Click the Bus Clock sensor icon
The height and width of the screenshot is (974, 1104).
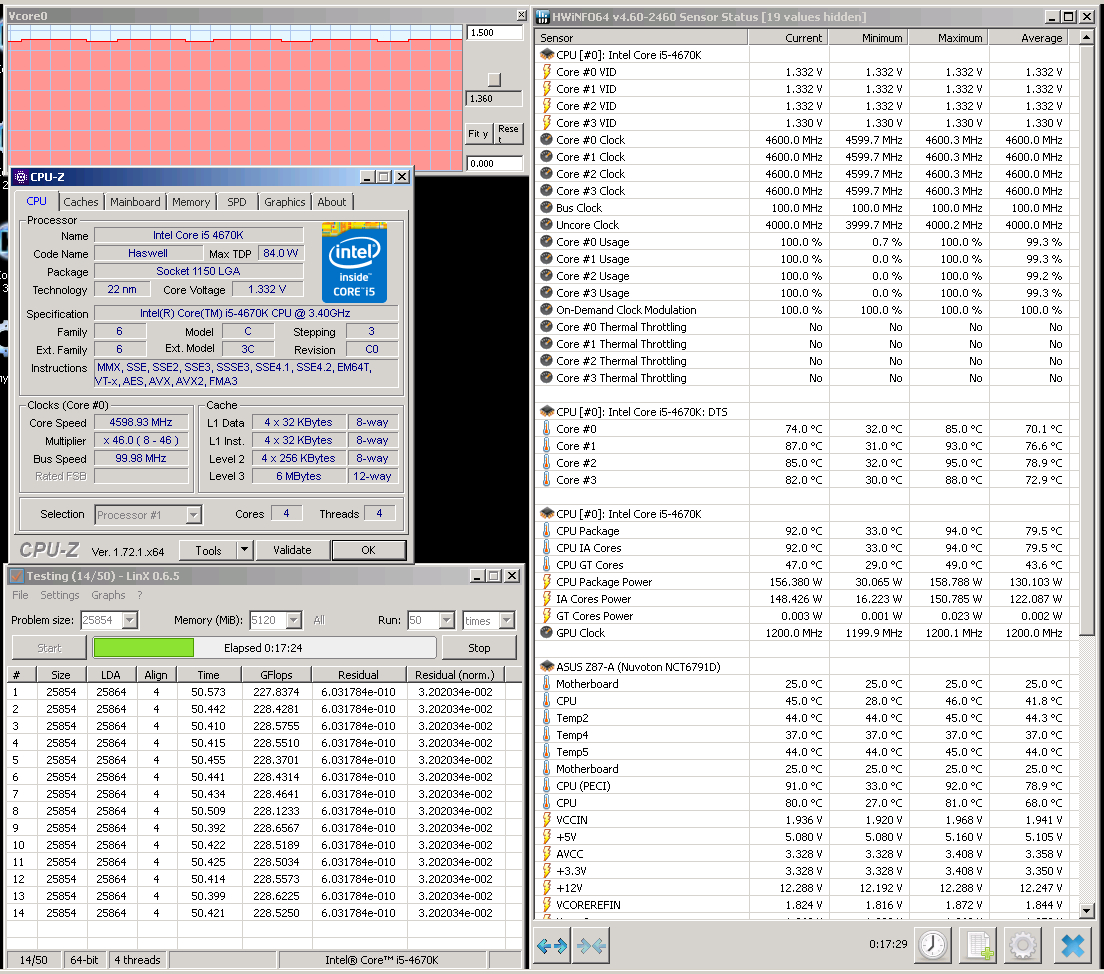tap(546, 208)
